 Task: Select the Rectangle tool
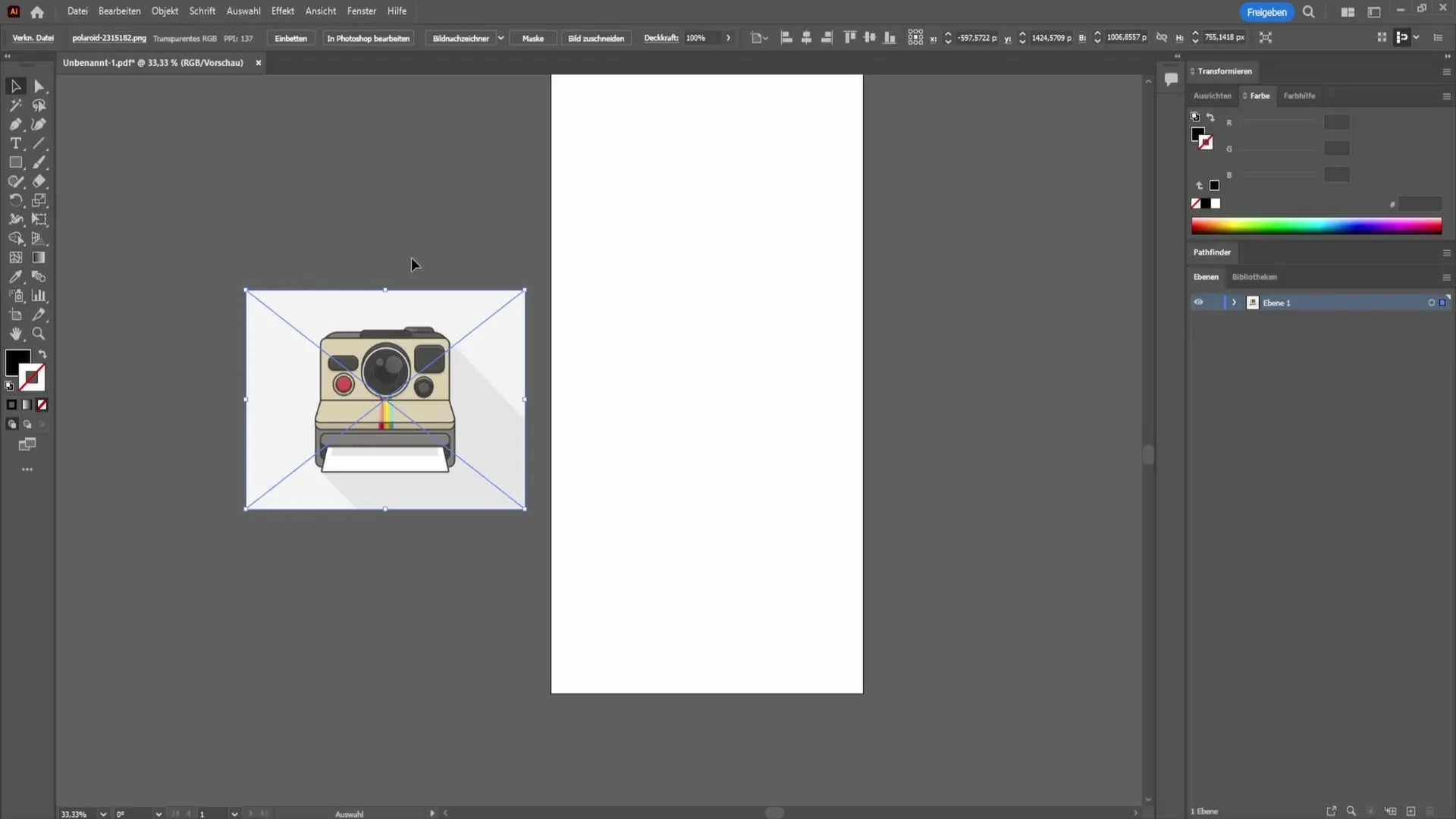coord(15,162)
